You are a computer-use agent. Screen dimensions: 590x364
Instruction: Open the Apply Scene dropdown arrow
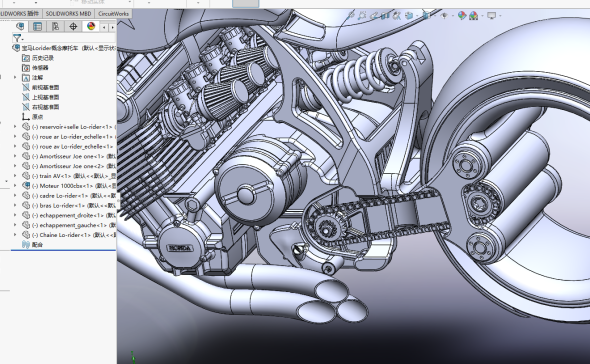[482, 15]
